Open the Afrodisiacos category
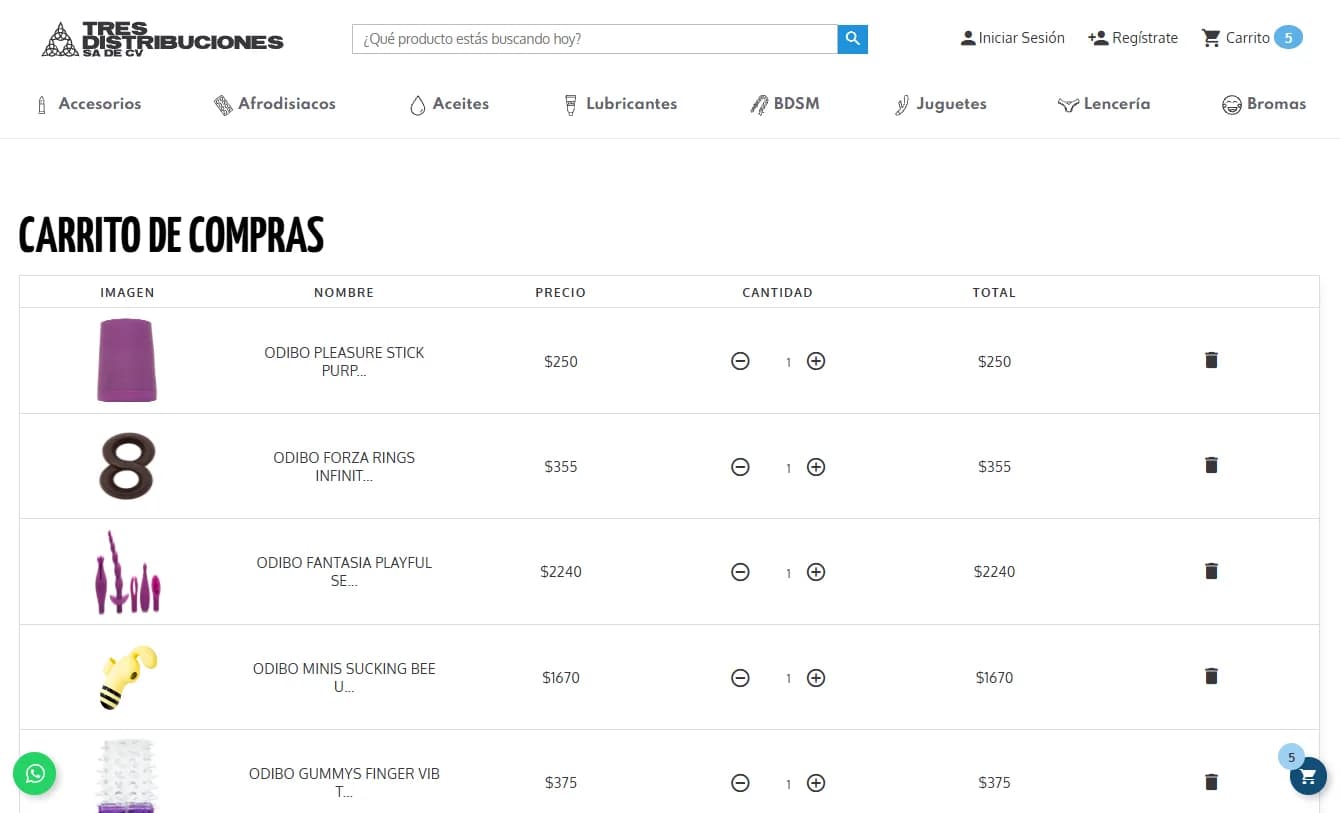Screen dimensions: 1340x813 point(275,104)
